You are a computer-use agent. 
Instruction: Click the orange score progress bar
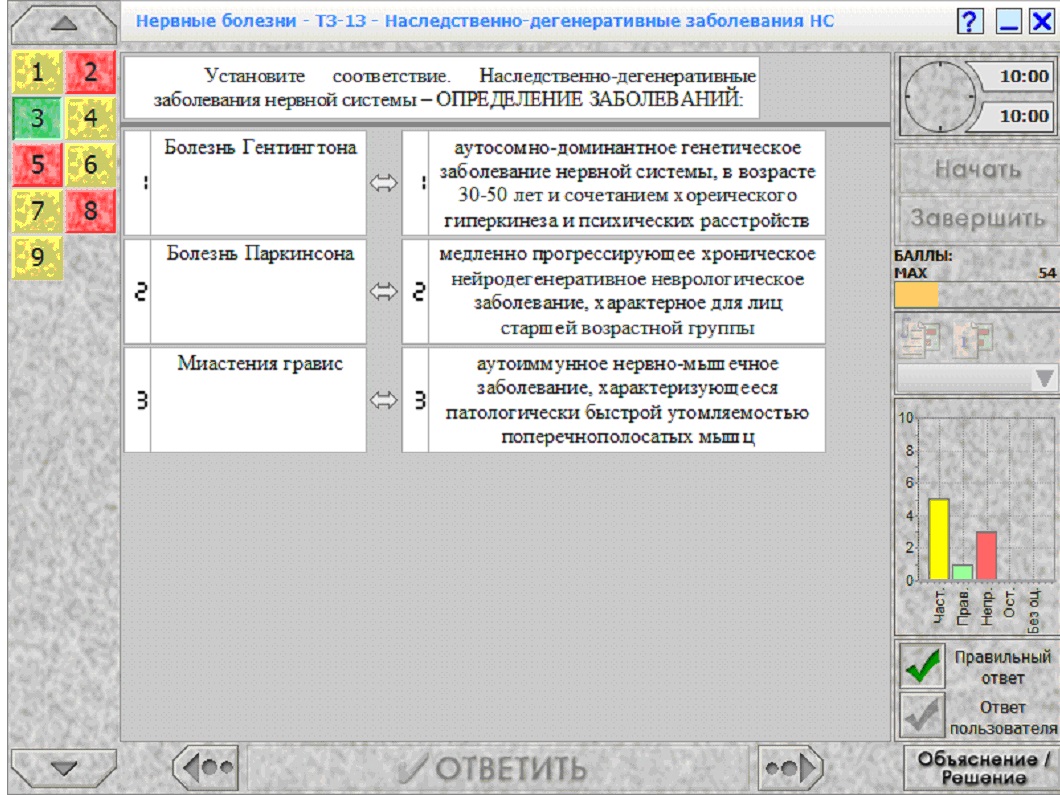916,295
